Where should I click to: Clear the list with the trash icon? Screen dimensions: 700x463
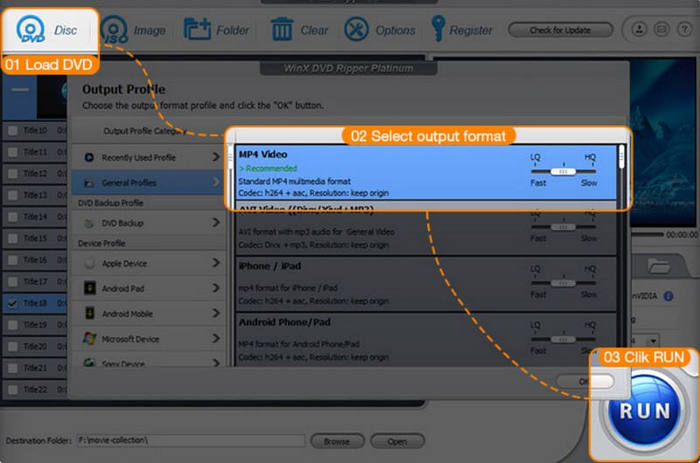coord(282,29)
